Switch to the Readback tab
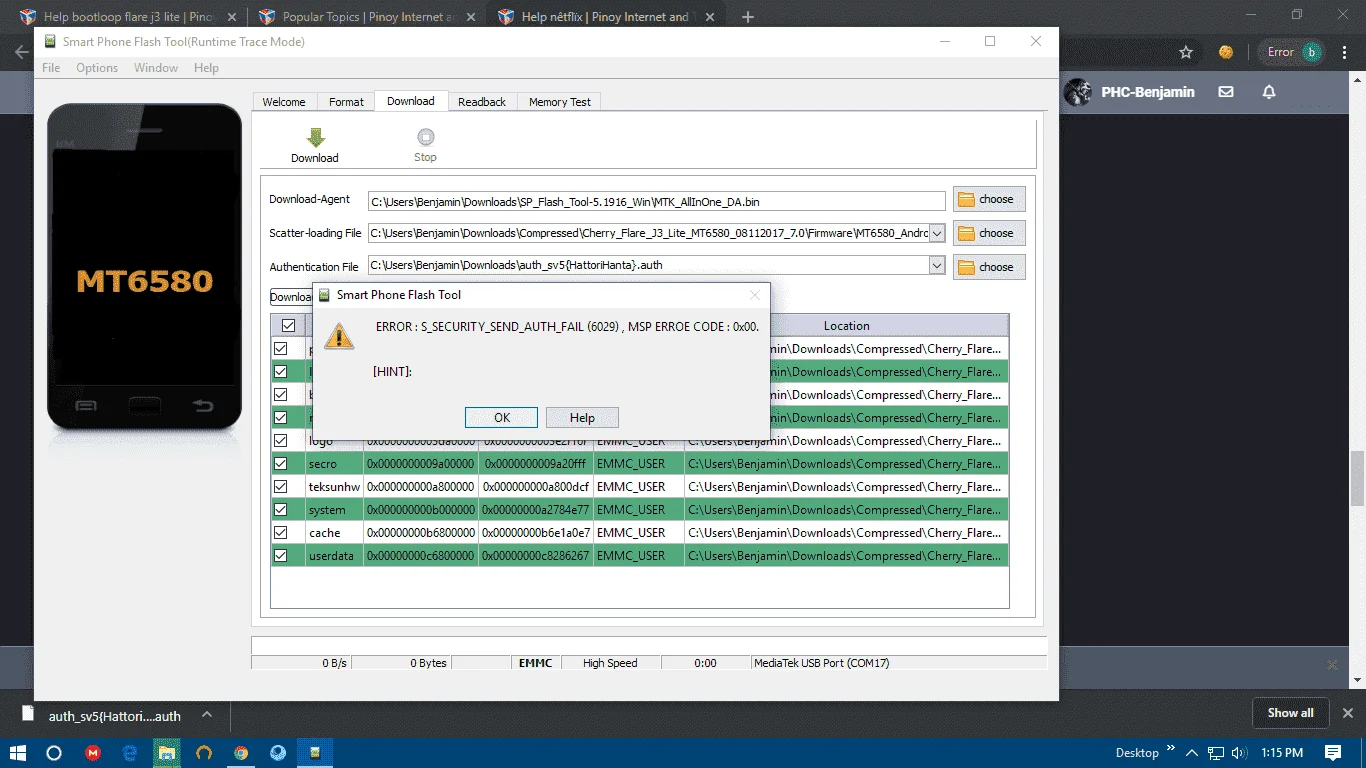 [x=482, y=102]
